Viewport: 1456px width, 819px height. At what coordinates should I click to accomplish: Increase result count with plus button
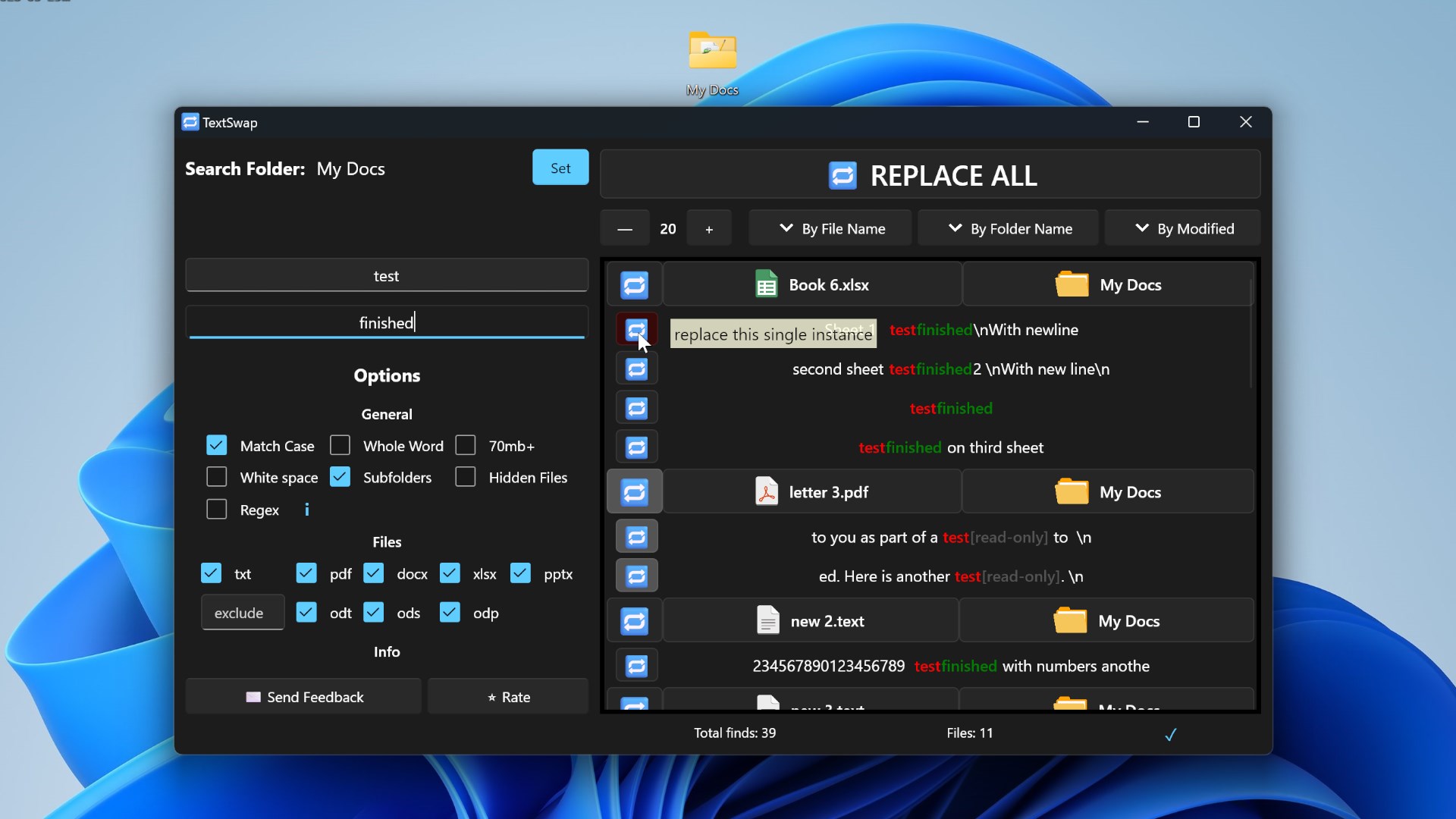point(709,229)
